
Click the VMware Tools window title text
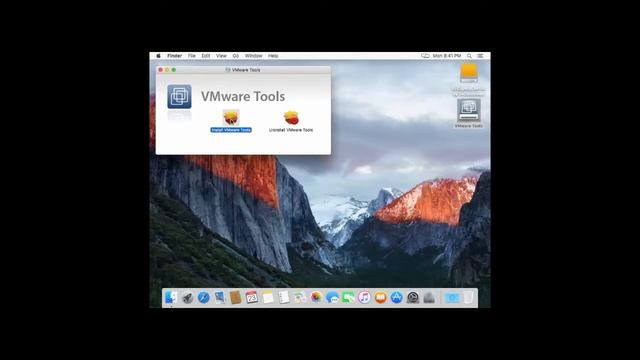pyautogui.click(x=246, y=70)
